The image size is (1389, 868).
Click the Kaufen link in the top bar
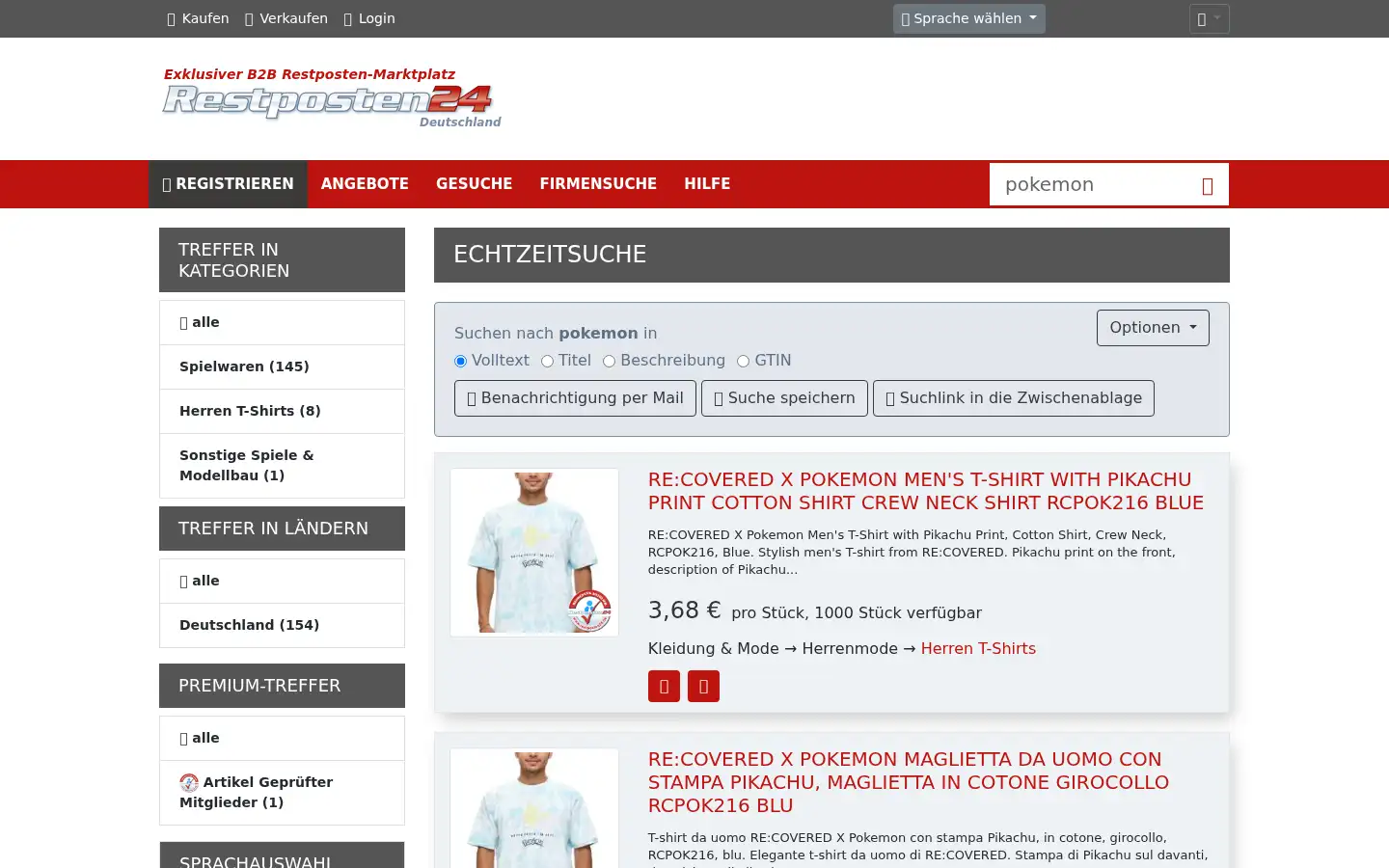coord(198,18)
